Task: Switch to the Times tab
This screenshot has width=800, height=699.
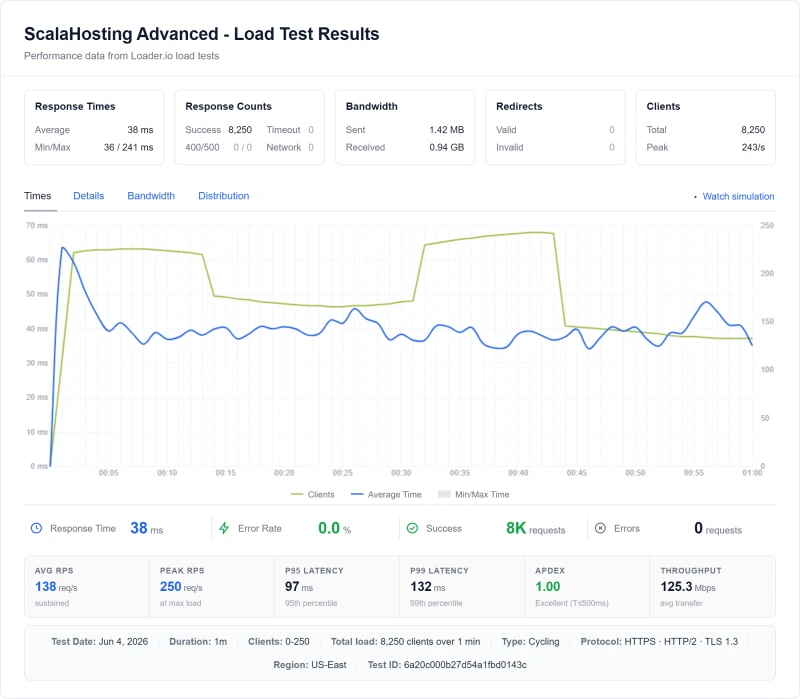Action: 38,196
